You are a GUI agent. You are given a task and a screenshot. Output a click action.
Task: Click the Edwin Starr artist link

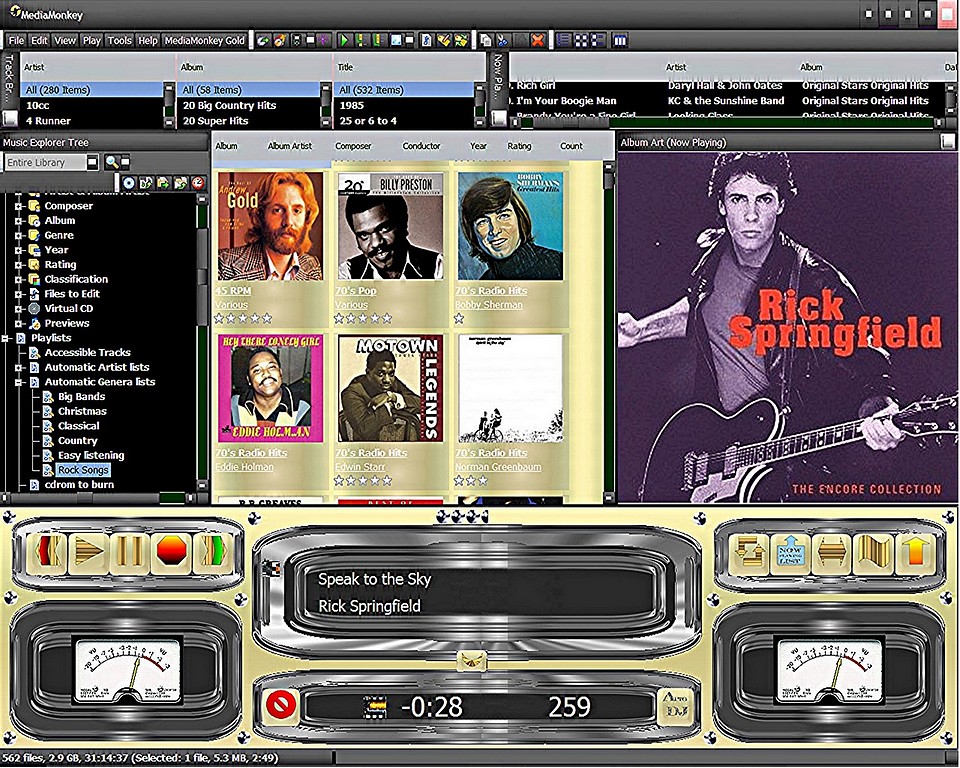360,467
